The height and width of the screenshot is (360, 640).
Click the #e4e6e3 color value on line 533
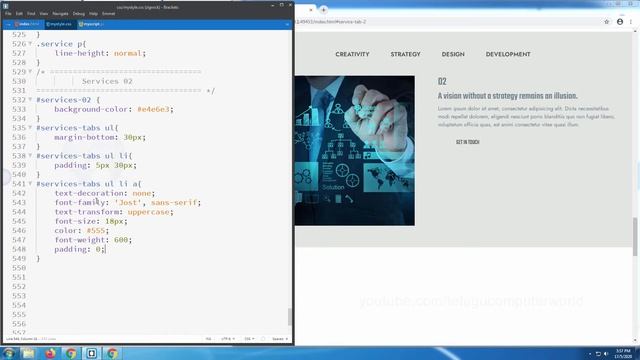[153, 109]
